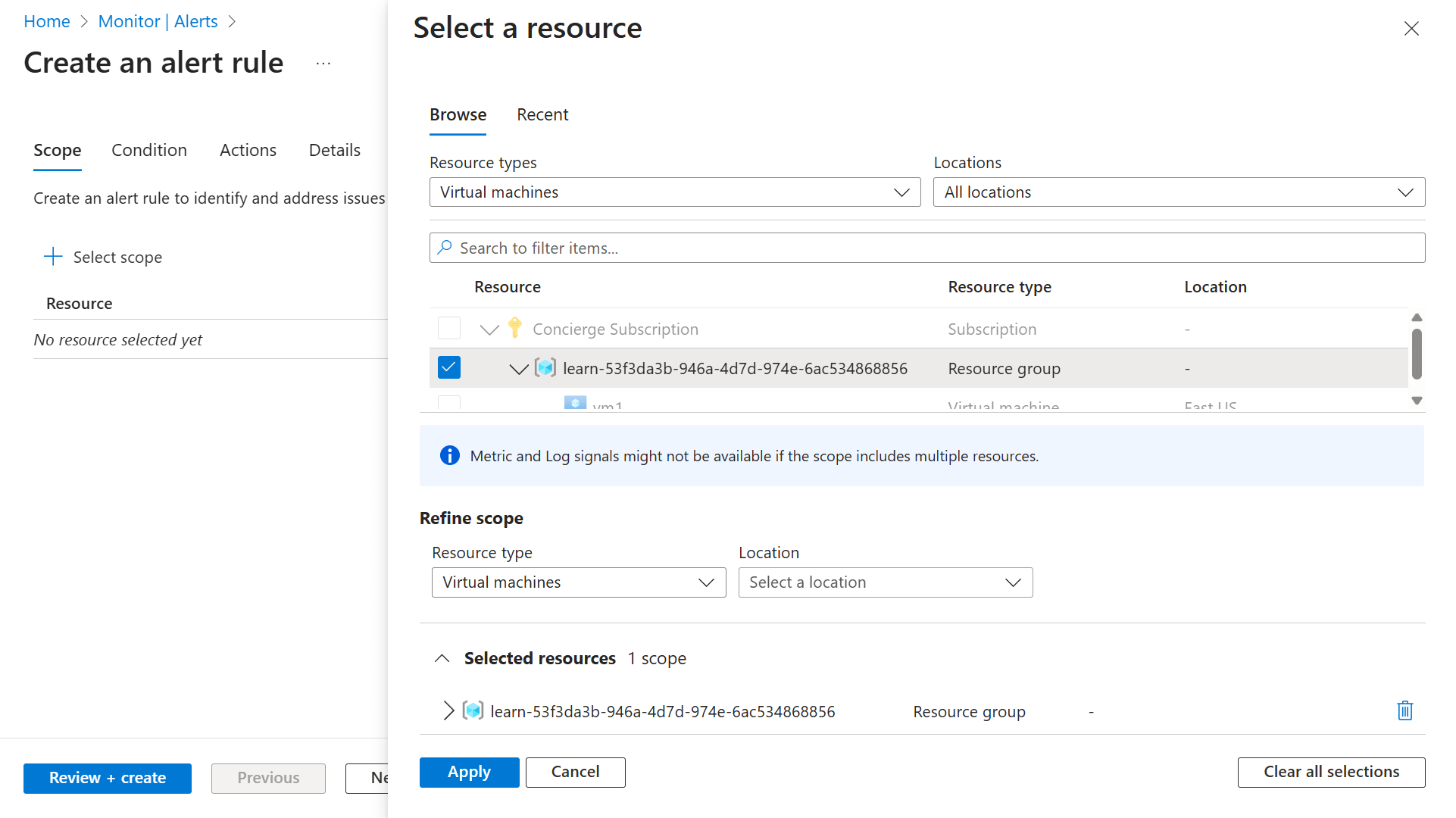
Task: Open the Actions tab
Action: point(248,151)
